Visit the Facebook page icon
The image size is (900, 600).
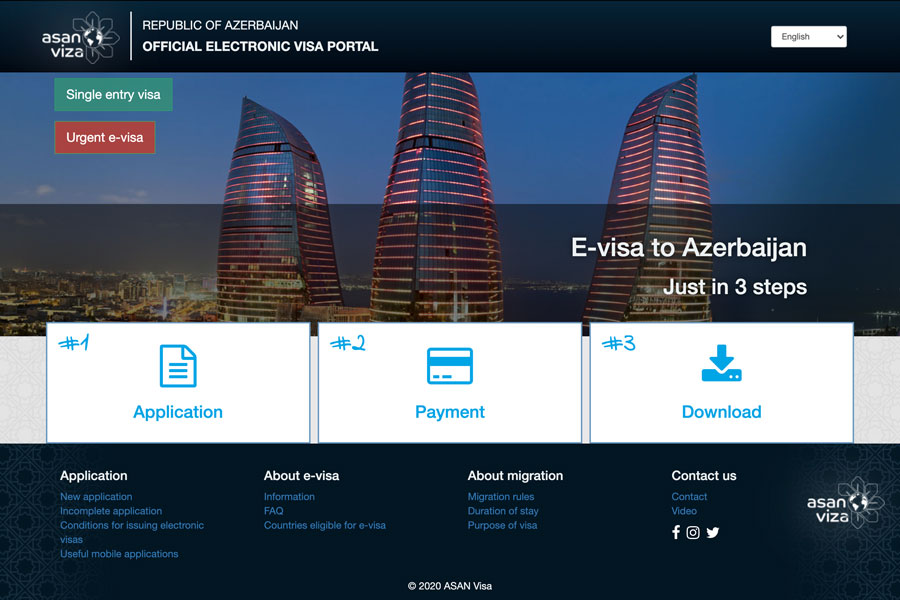pyautogui.click(x=676, y=532)
